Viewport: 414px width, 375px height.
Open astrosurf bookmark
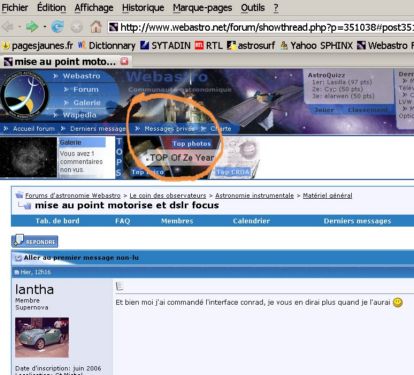[251, 45]
